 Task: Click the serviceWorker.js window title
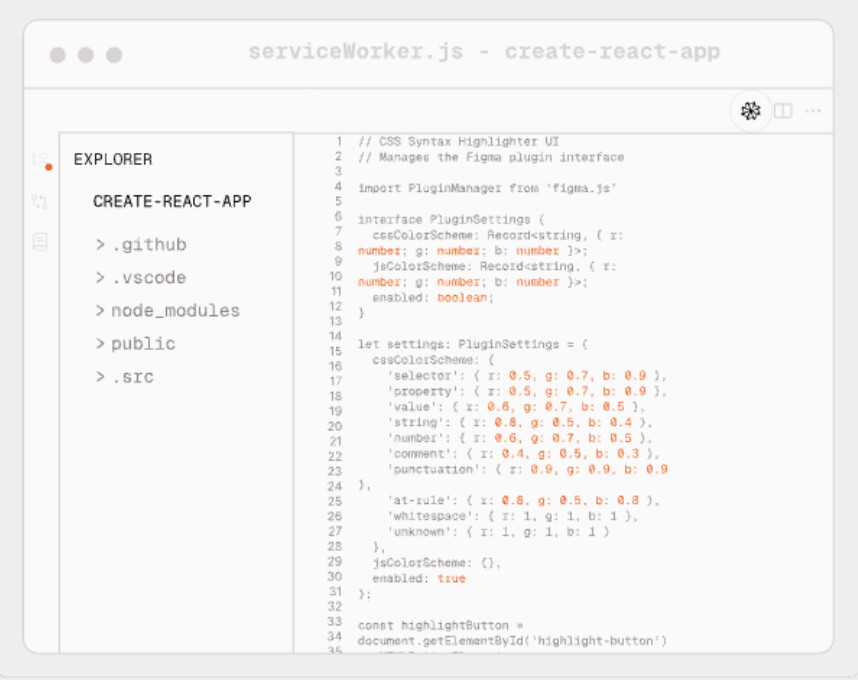point(484,52)
